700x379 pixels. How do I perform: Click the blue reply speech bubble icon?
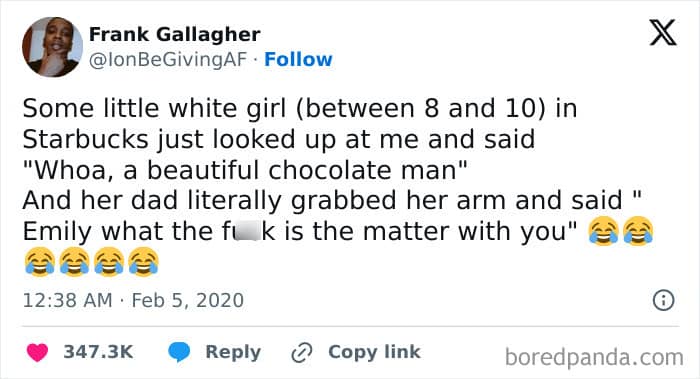179,352
